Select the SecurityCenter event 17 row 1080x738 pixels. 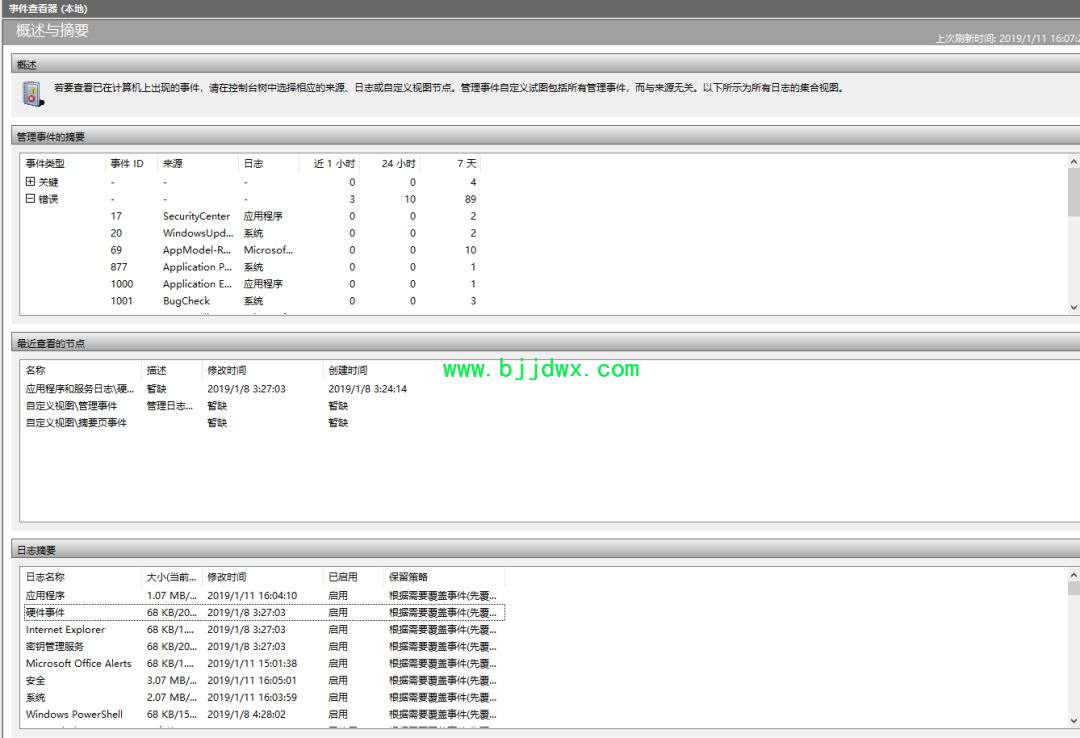[x=251, y=216]
